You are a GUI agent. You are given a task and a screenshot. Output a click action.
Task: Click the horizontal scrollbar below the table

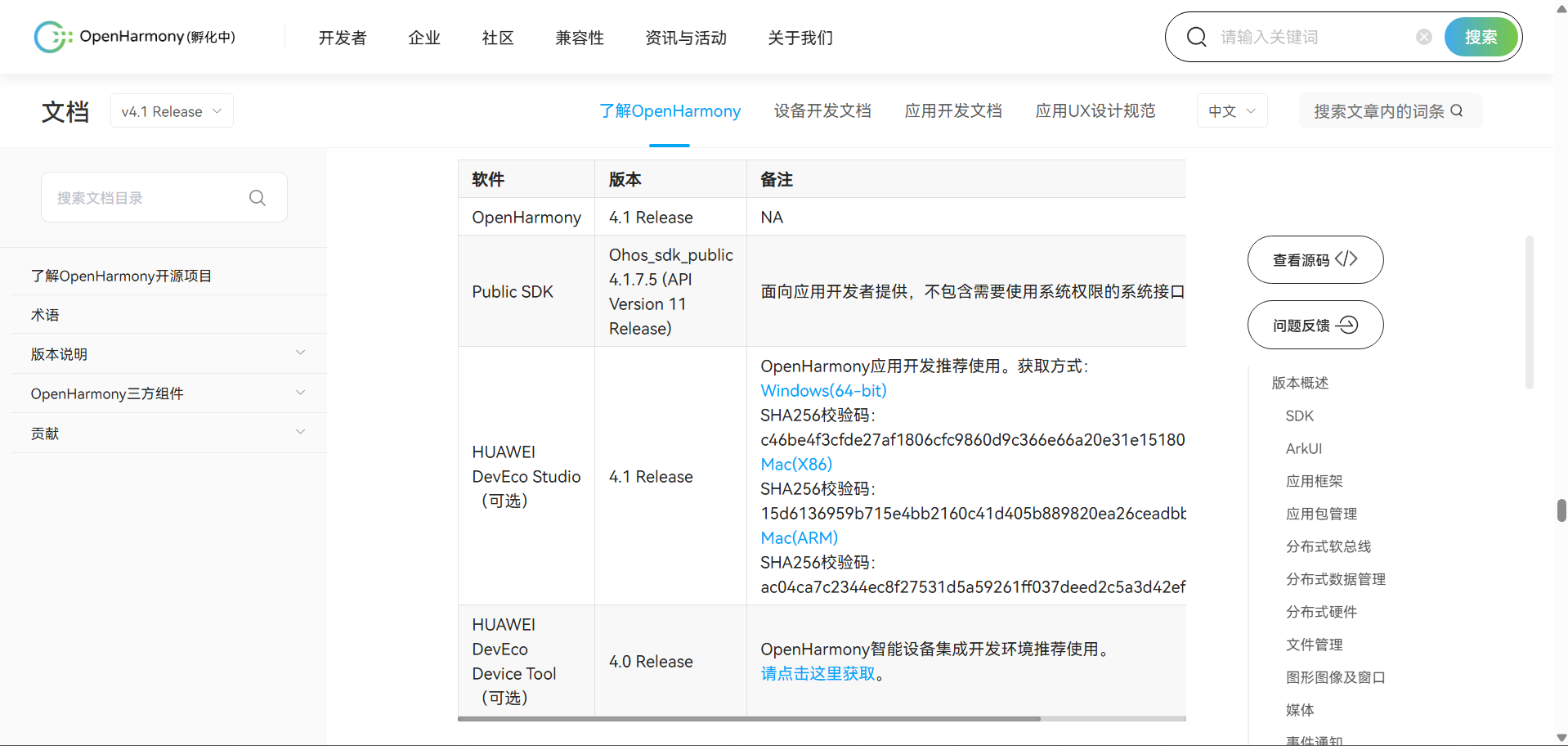pos(749,719)
